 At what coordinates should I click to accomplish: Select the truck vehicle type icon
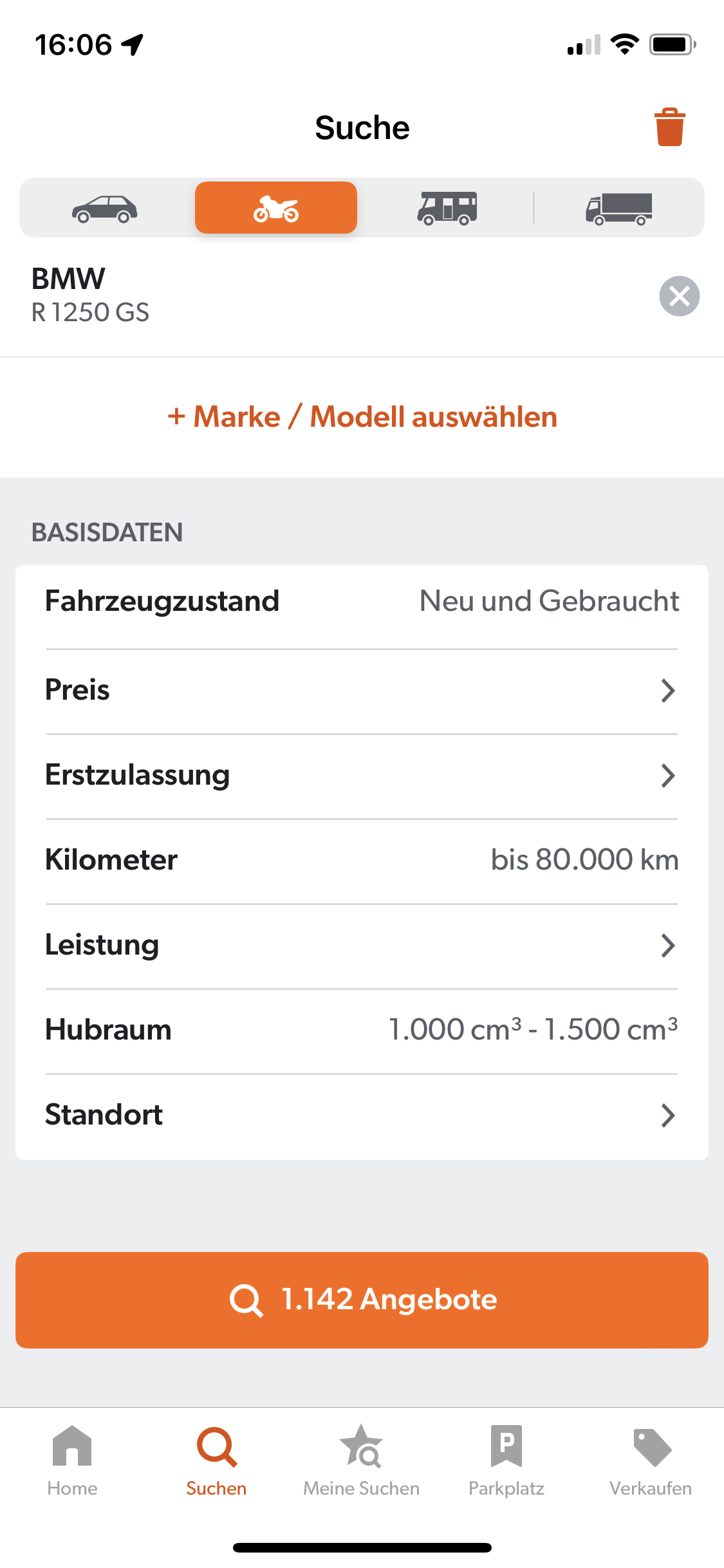coord(618,209)
